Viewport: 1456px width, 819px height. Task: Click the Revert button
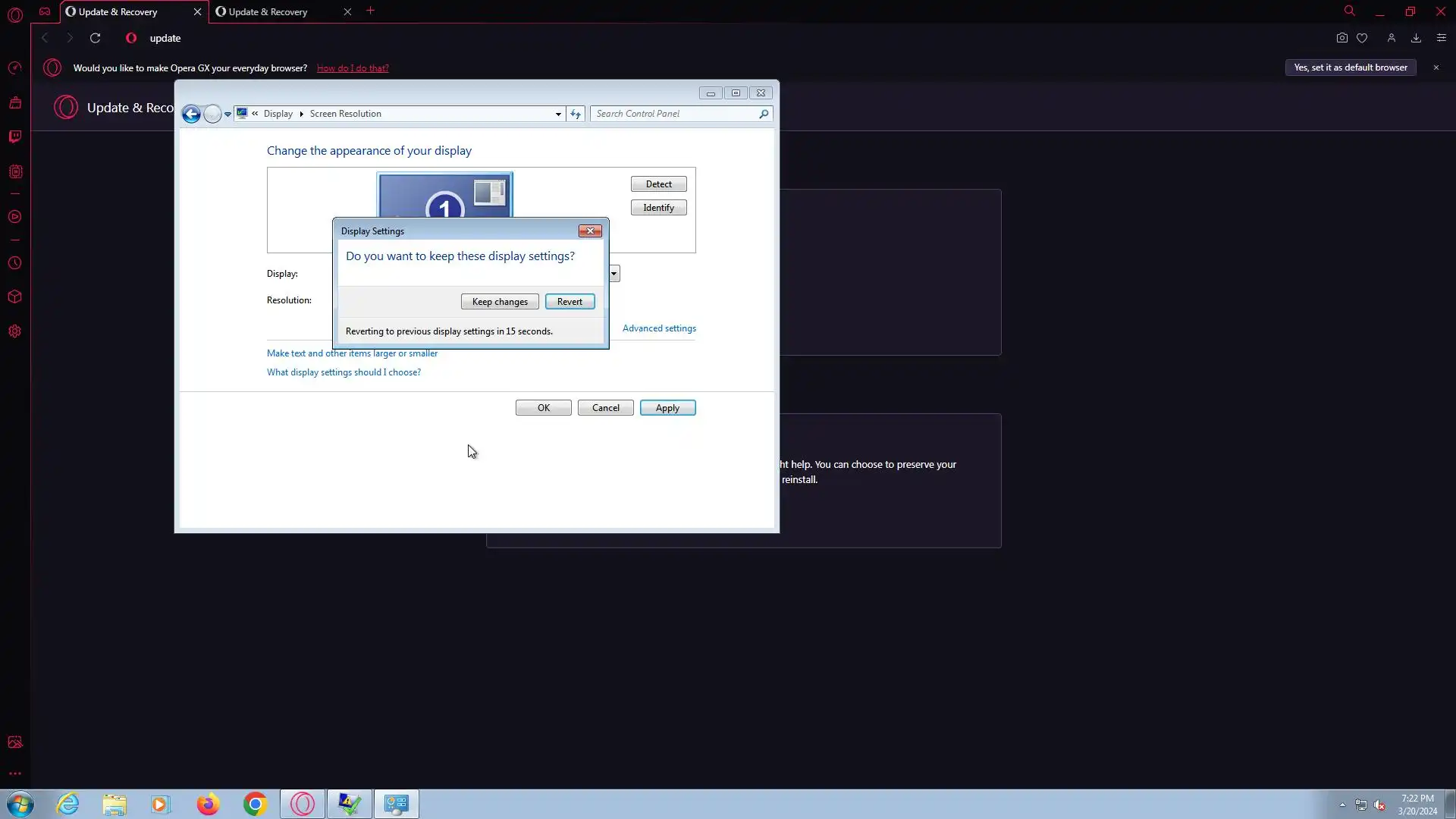pos(570,302)
